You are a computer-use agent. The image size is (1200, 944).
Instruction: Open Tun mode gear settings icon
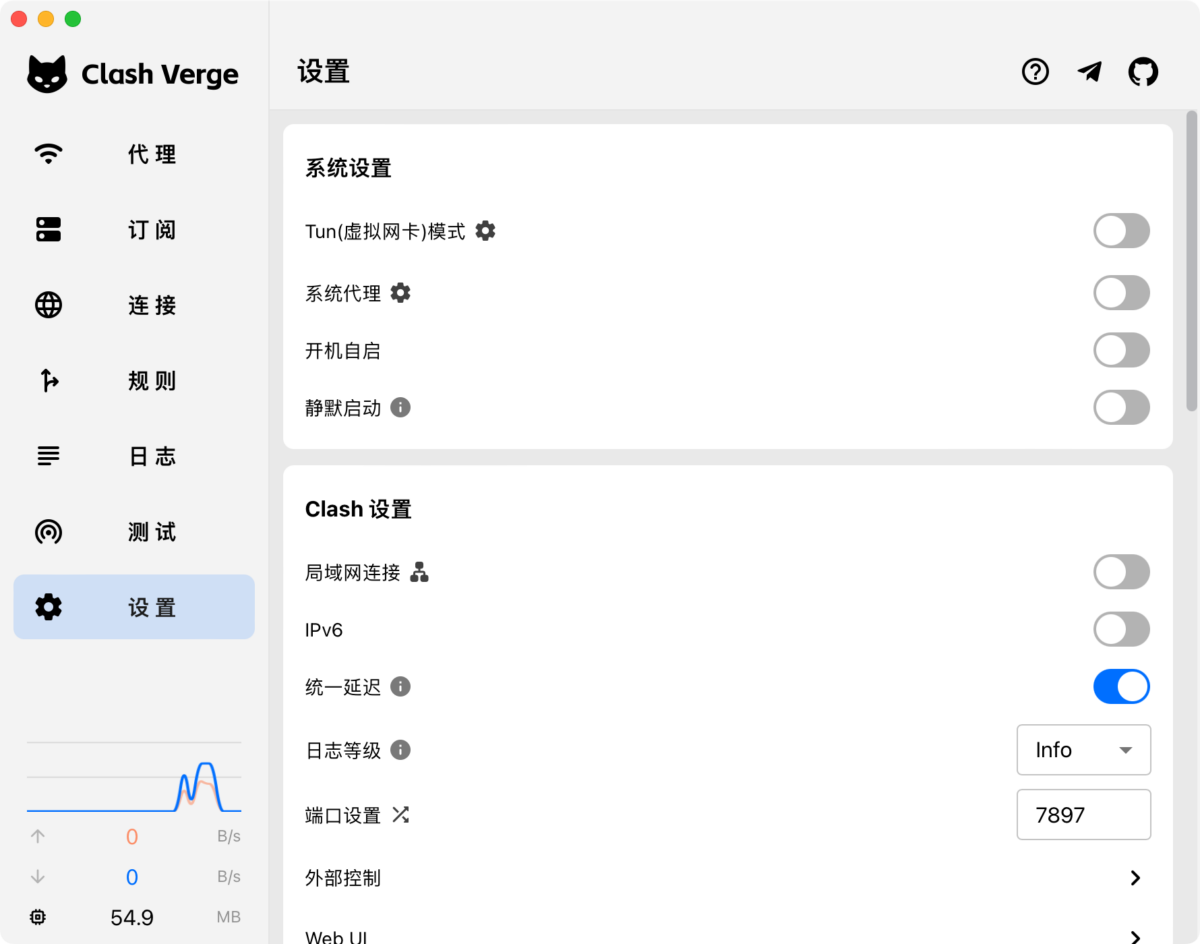[x=485, y=231]
